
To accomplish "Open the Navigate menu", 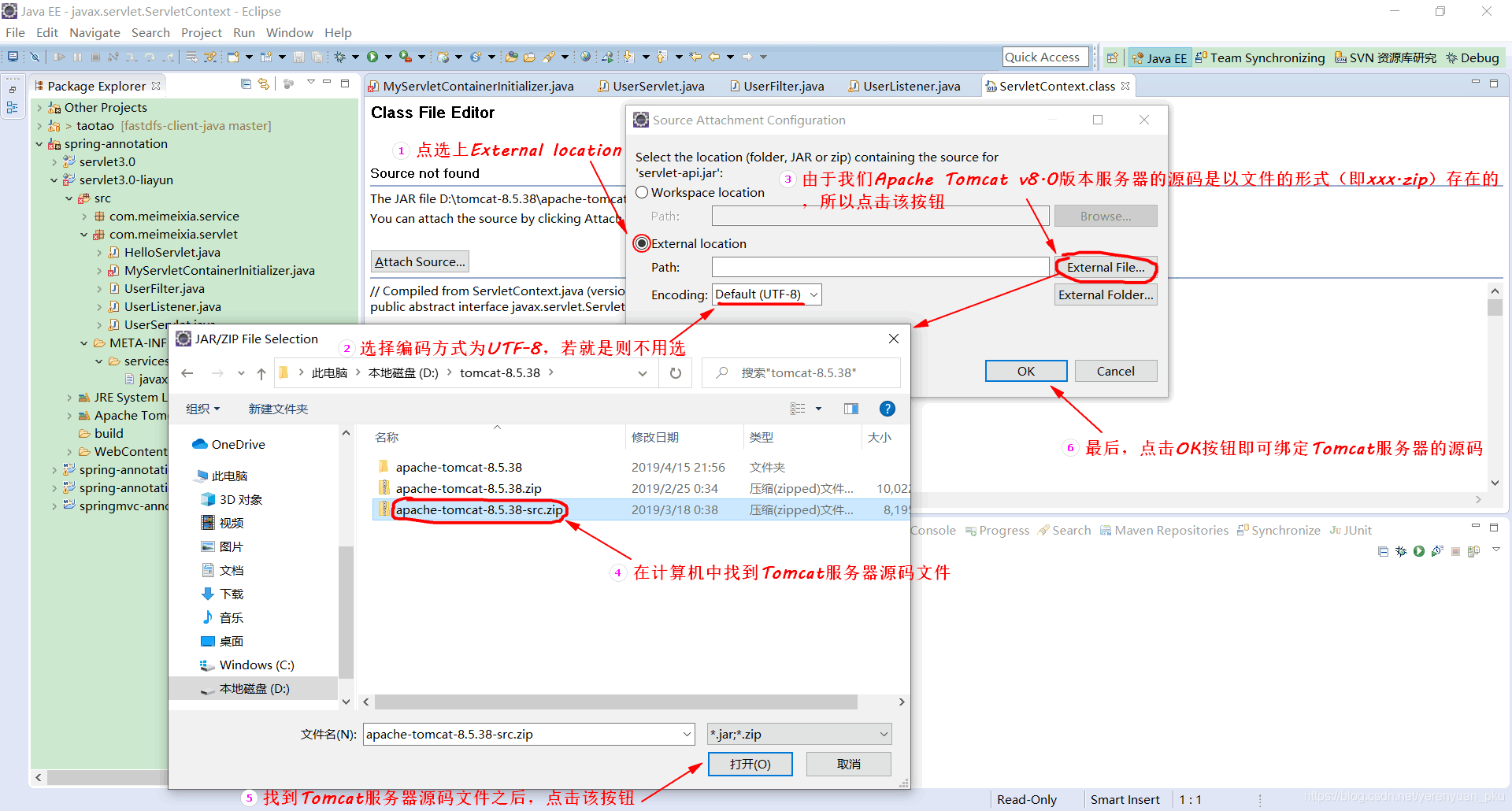I will (x=94, y=32).
